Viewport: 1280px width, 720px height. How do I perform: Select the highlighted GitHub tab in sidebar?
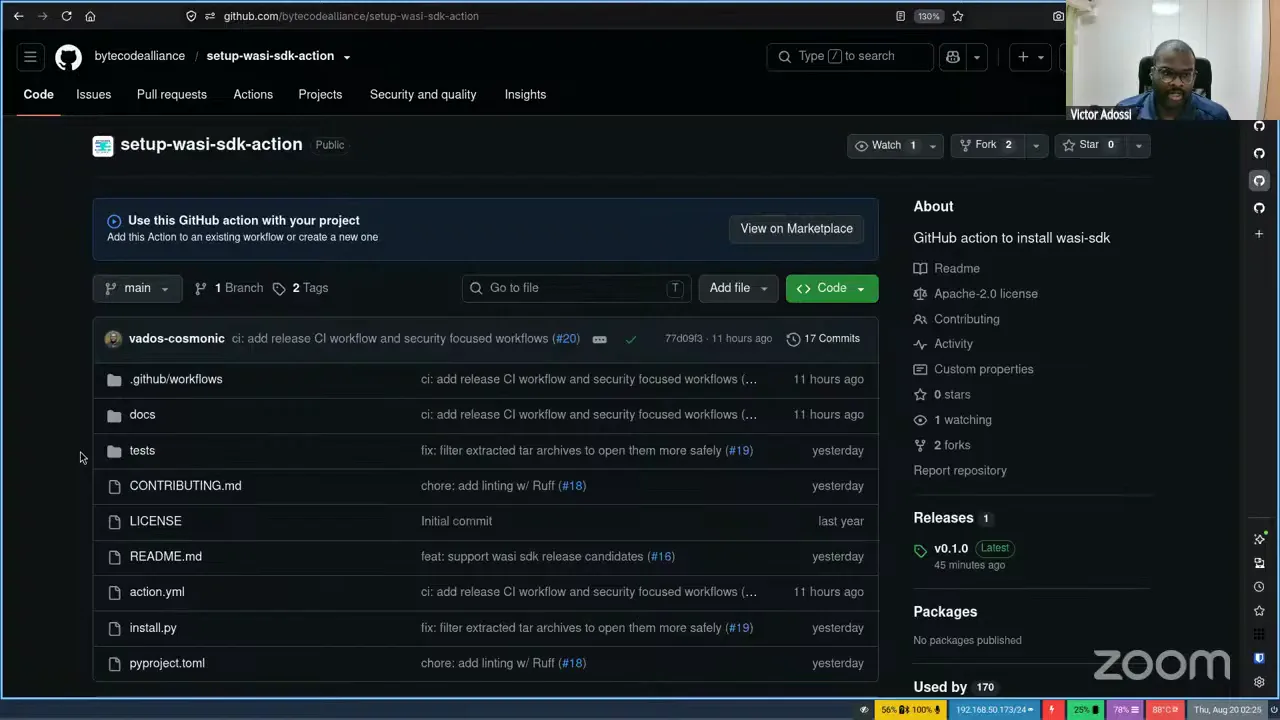click(1259, 181)
